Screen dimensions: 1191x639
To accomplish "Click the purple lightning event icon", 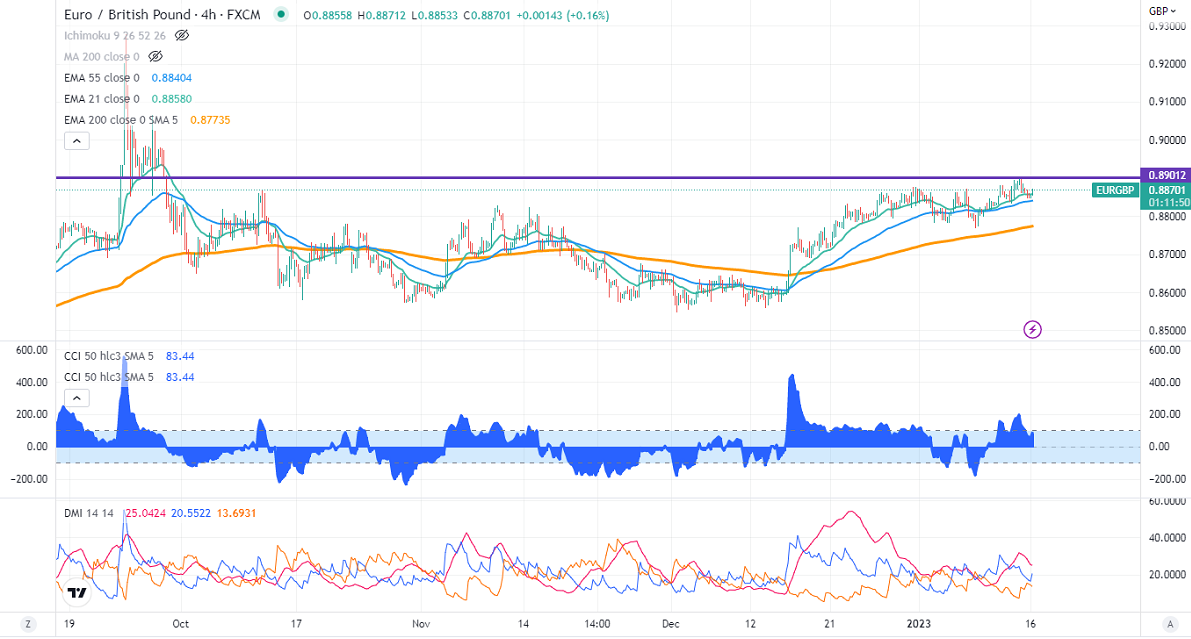I will [1032, 329].
